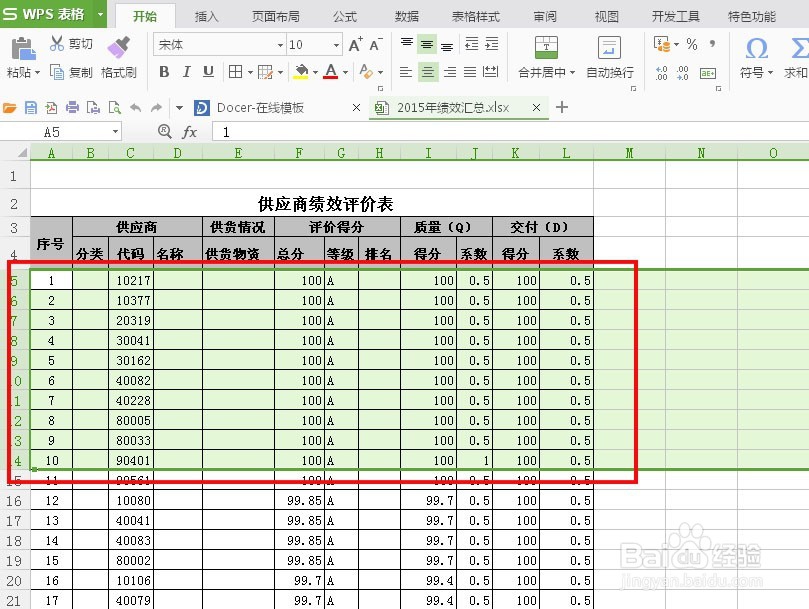Click the select-all corner of the sheet

pyautogui.click(x=21, y=153)
